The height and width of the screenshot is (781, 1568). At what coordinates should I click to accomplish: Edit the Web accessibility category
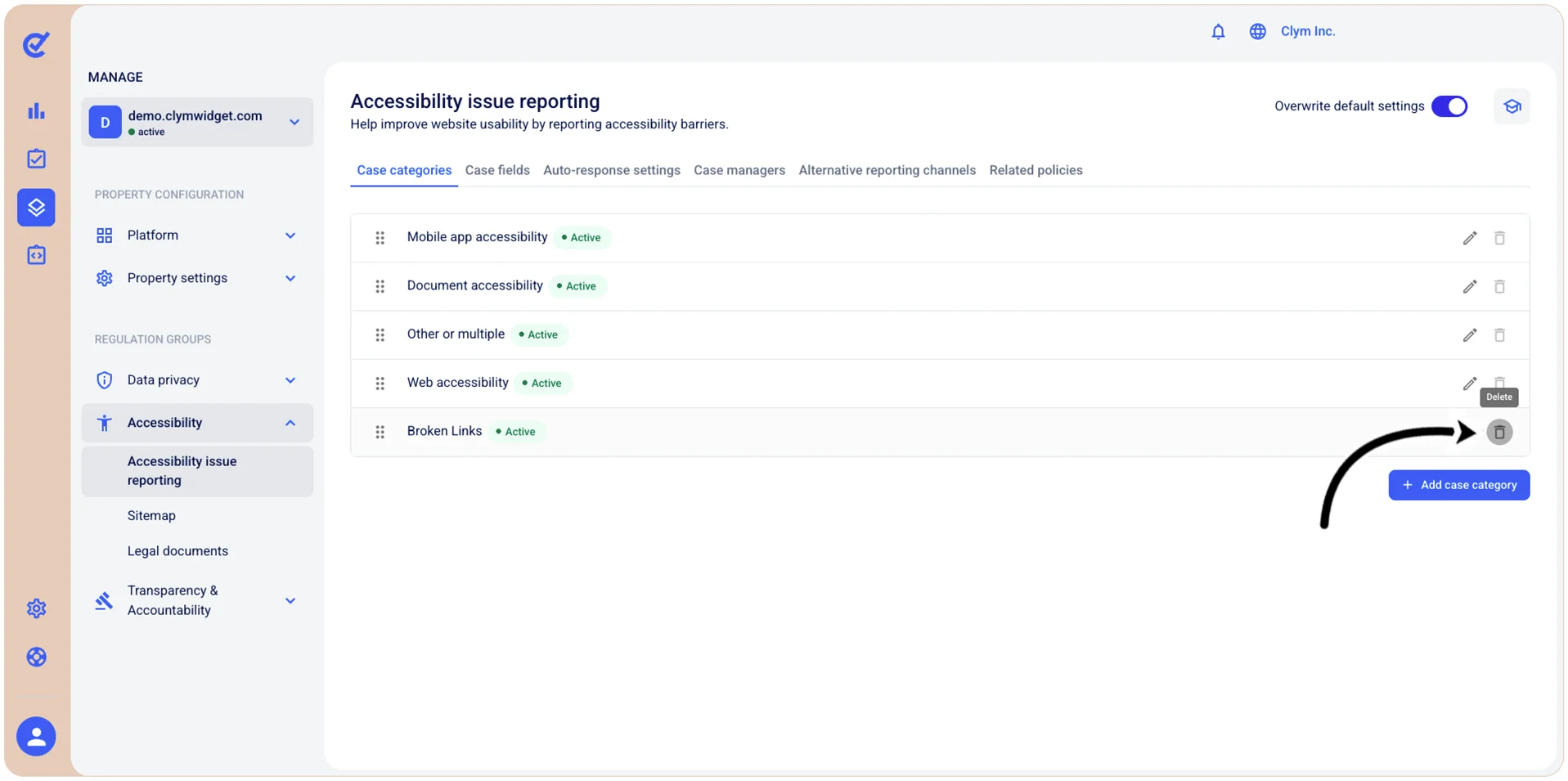click(x=1470, y=383)
